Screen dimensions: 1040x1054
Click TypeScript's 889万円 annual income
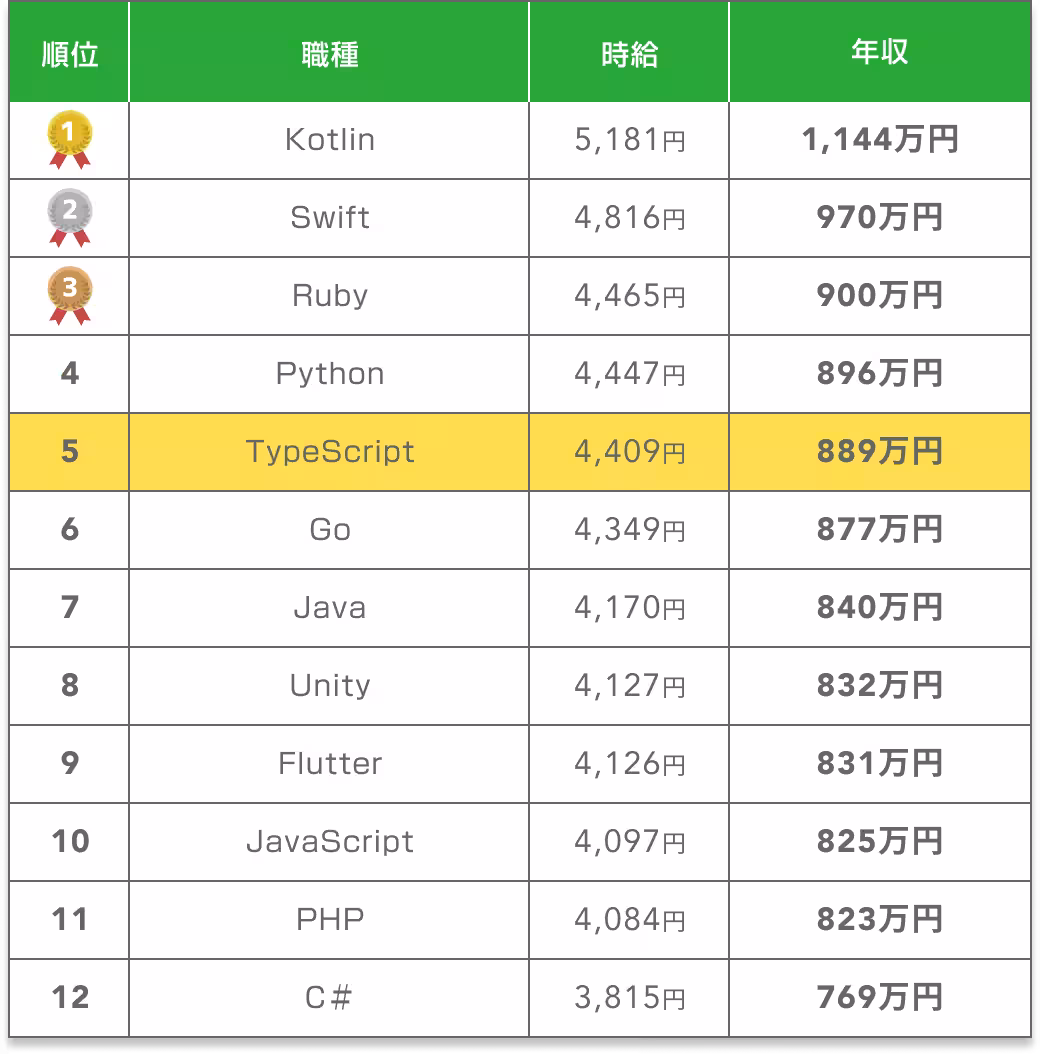click(x=879, y=452)
